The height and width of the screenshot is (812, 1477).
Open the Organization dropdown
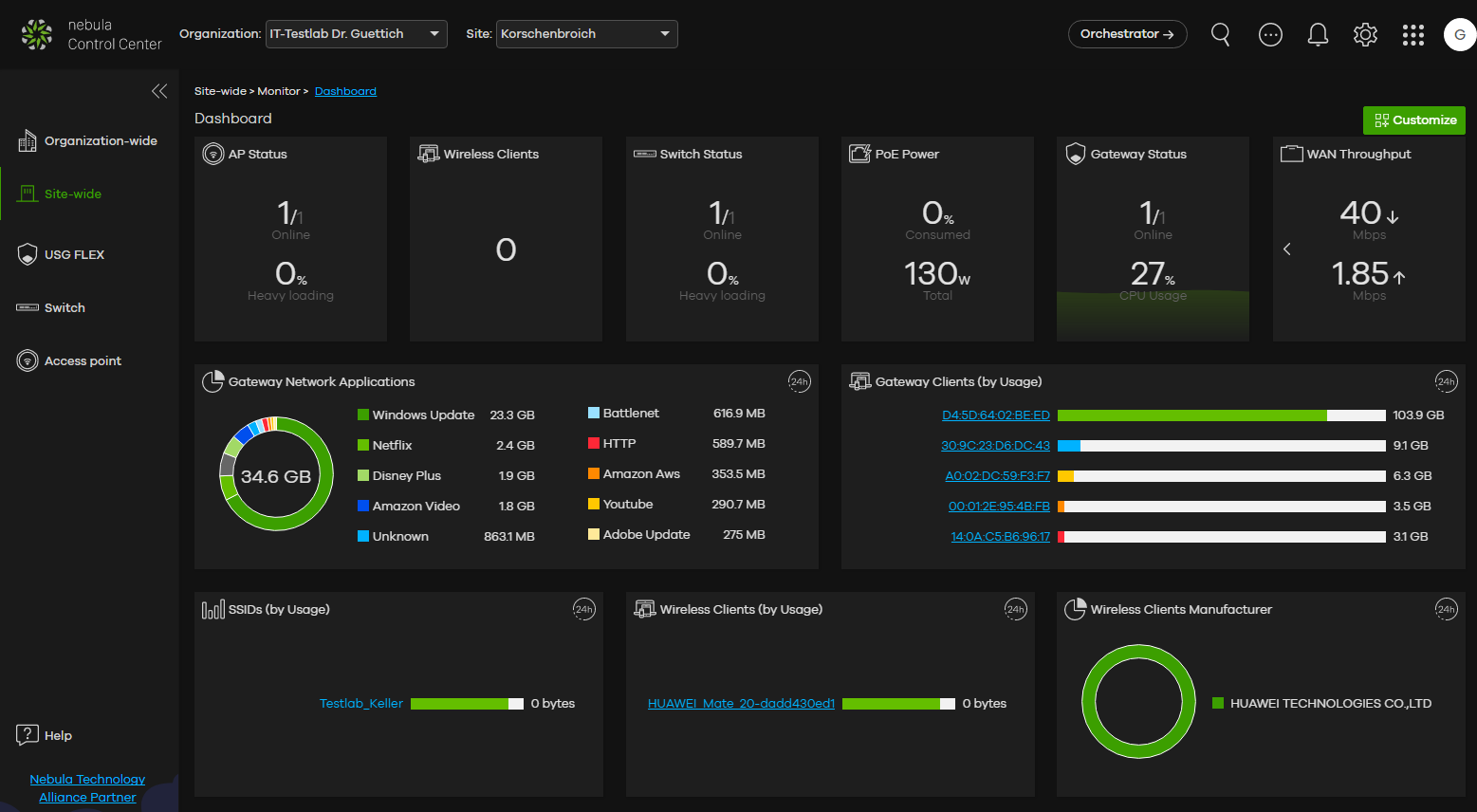(357, 34)
